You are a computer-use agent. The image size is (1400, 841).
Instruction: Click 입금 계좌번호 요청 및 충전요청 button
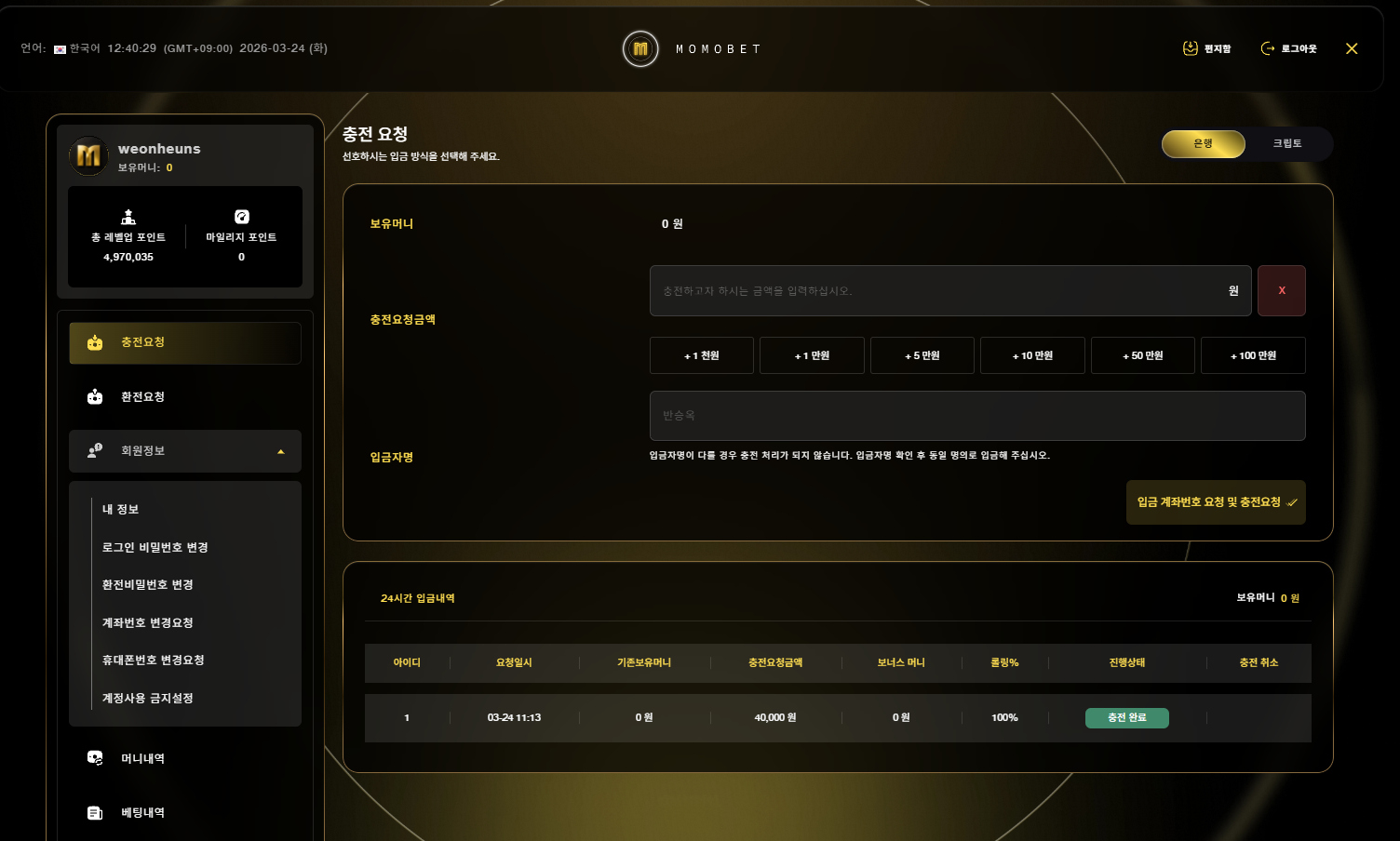point(1216,502)
